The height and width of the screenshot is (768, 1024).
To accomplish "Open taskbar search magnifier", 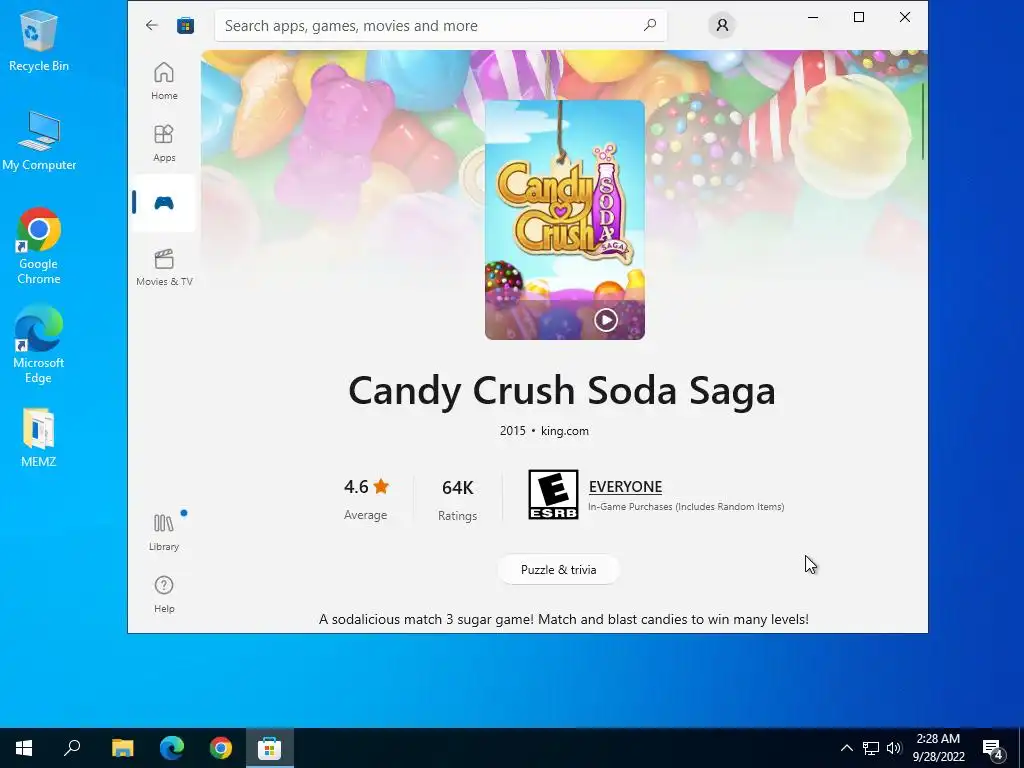I will [x=72, y=748].
